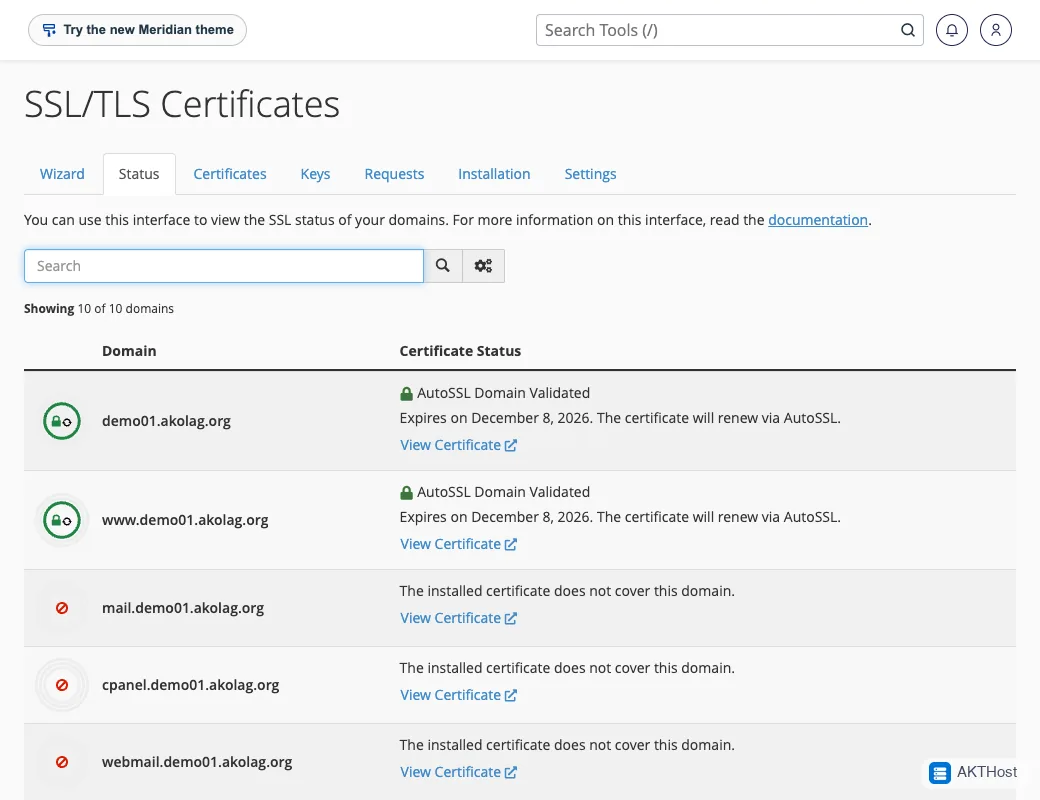Viewport: 1040px width, 800px height.
Task: View Certificate for cpanel.demo01.akolag.org
Action: (458, 695)
